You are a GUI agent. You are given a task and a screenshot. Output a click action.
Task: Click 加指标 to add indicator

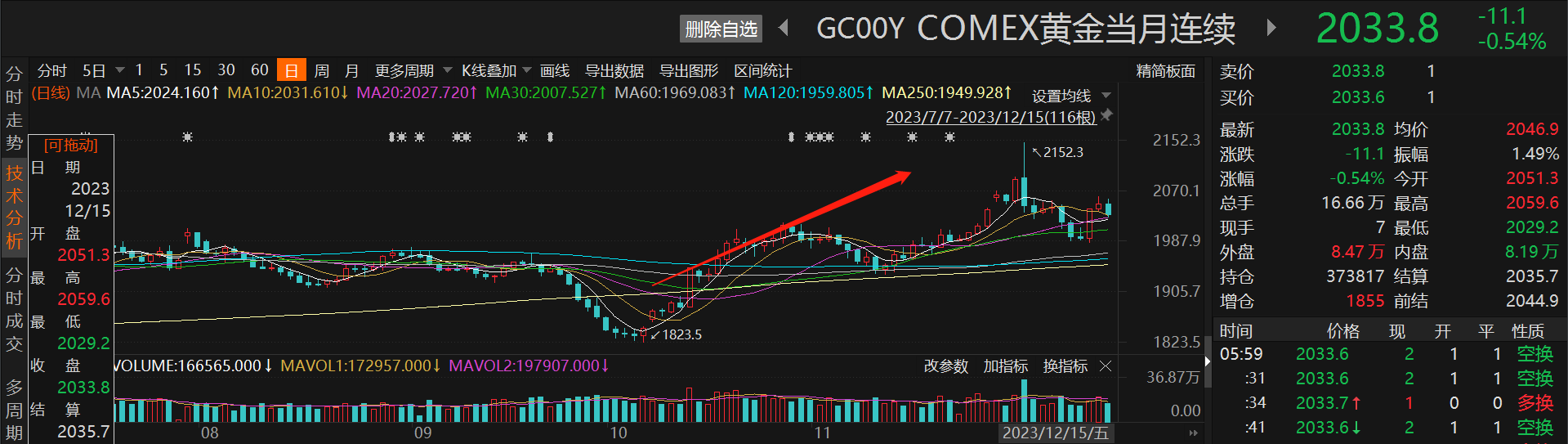1006,366
